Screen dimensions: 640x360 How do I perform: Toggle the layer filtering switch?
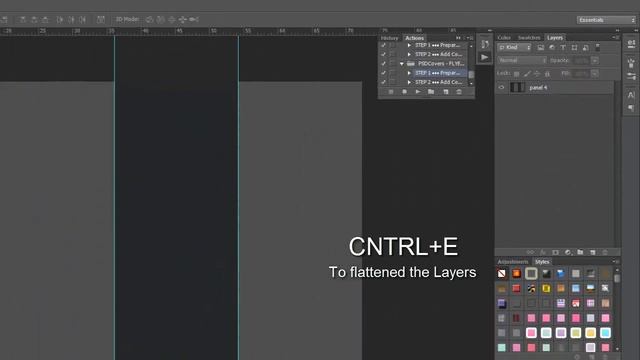pos(598,47)
